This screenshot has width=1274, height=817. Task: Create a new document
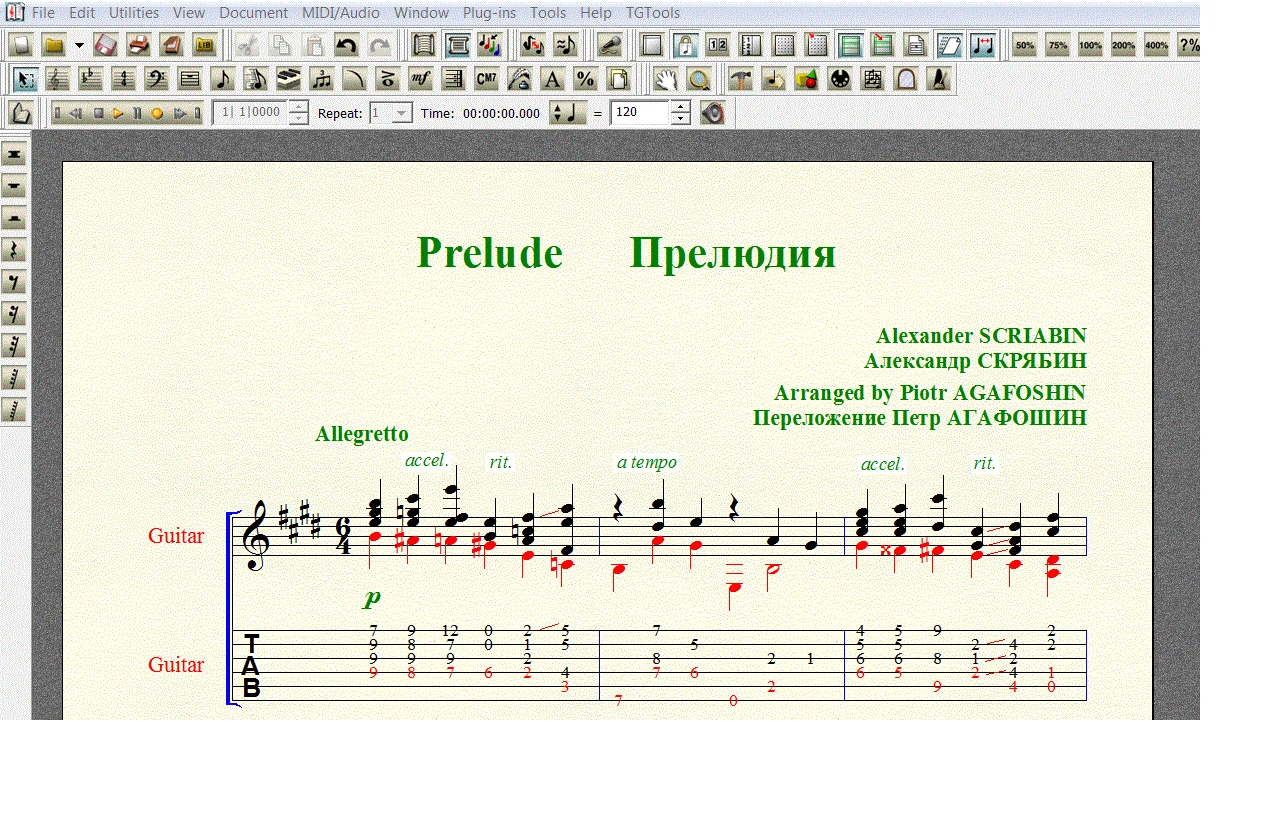pyautogui.click(x=21, y=45)
